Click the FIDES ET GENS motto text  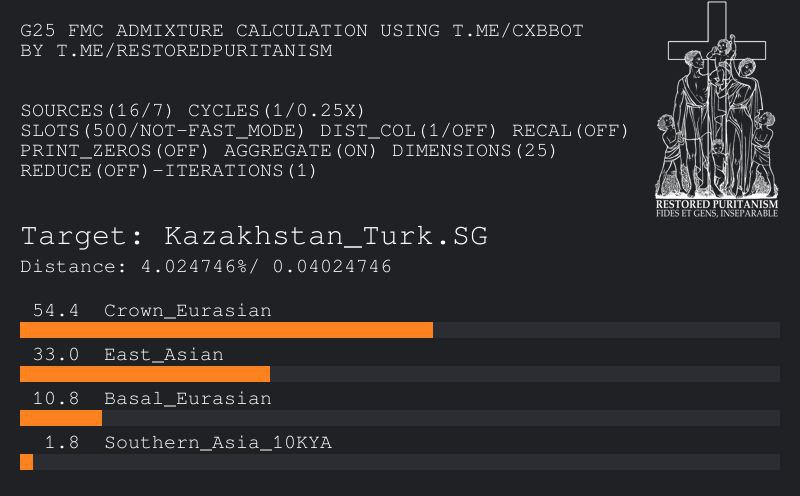(717, 213)
